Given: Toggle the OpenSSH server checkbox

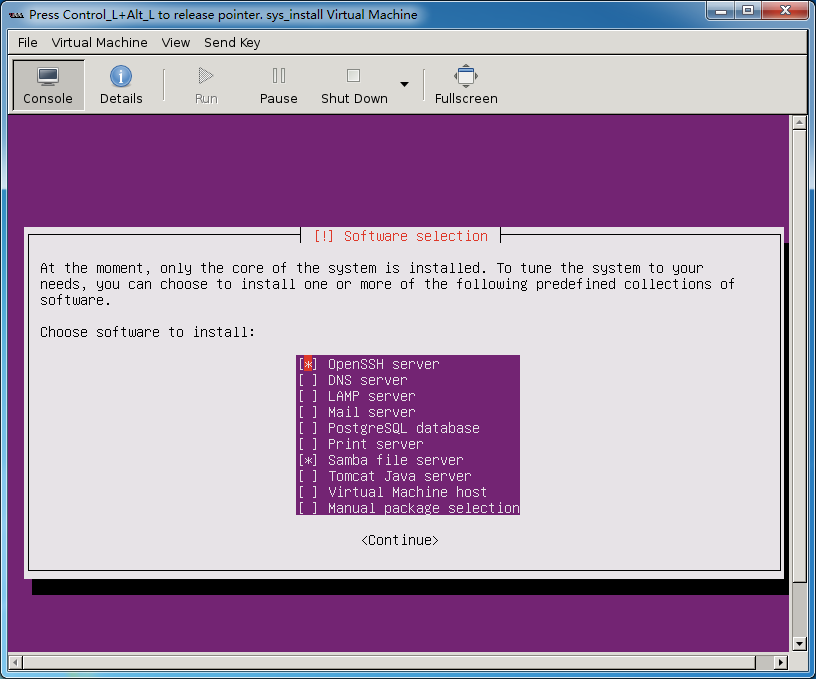Looking at the screenshot, I should point(308,365).
